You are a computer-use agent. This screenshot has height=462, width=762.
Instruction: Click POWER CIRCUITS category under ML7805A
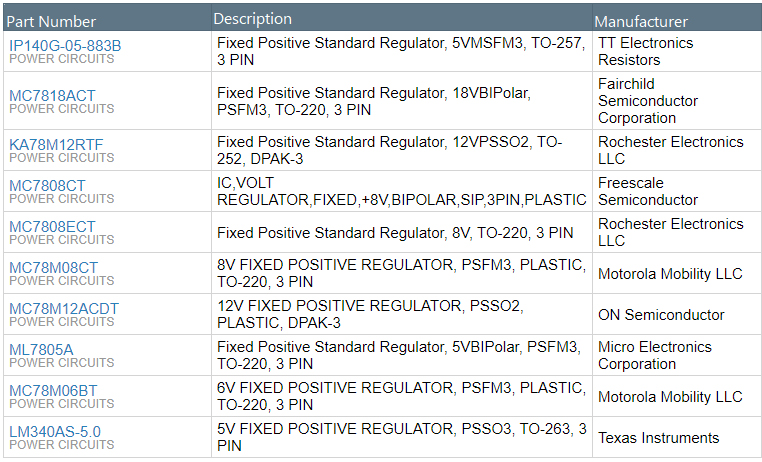(62, 362)
